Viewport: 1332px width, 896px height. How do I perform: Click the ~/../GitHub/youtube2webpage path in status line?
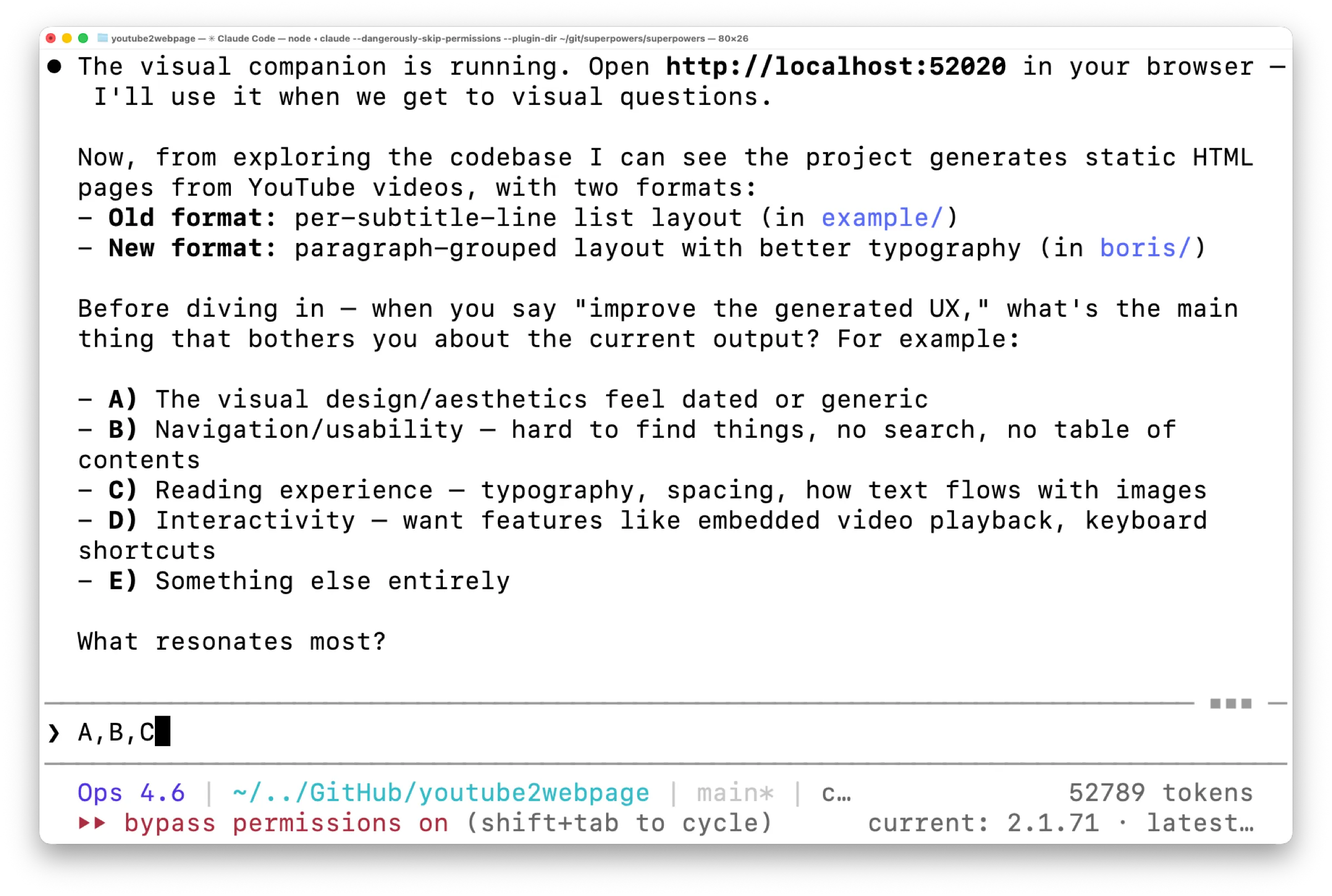441,793
